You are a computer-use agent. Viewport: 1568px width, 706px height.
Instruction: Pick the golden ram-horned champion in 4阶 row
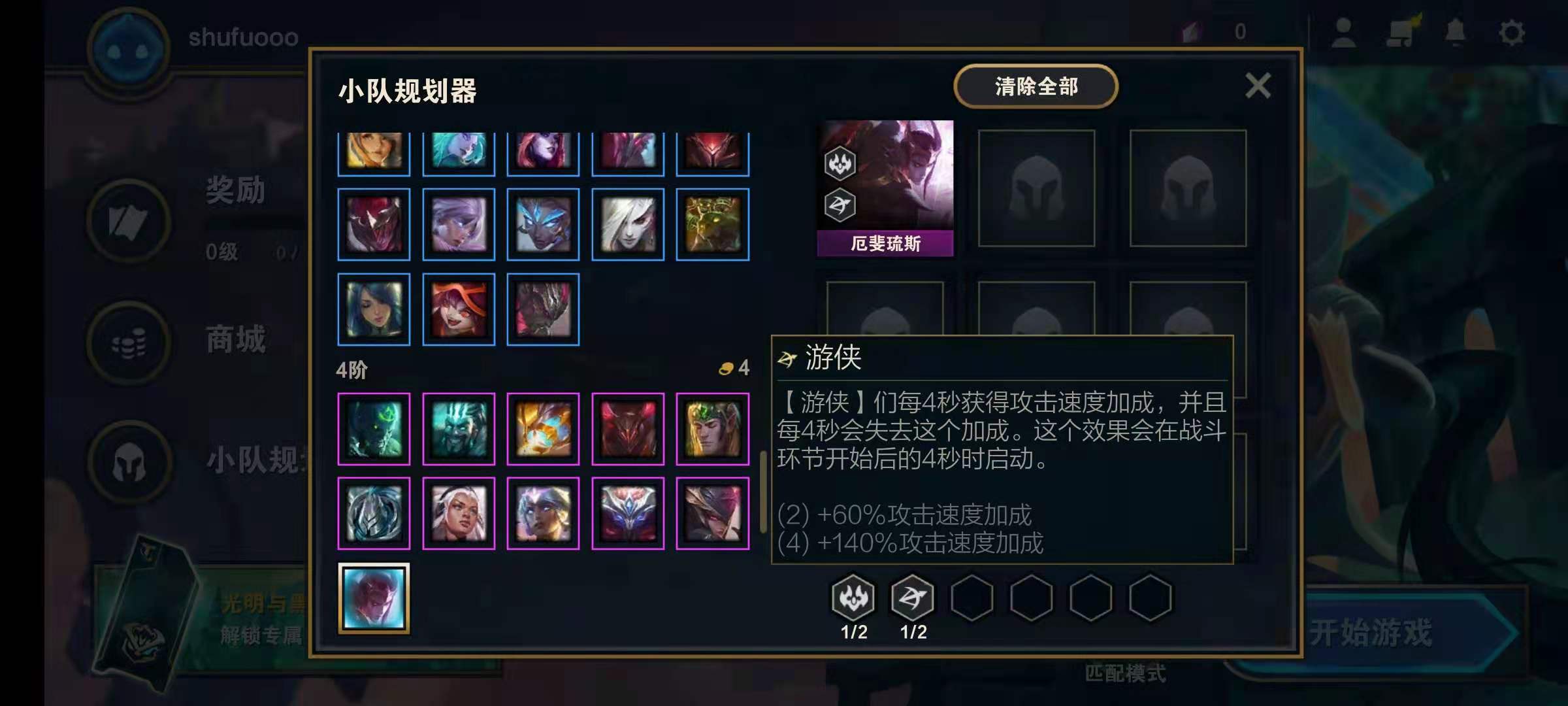543,429
